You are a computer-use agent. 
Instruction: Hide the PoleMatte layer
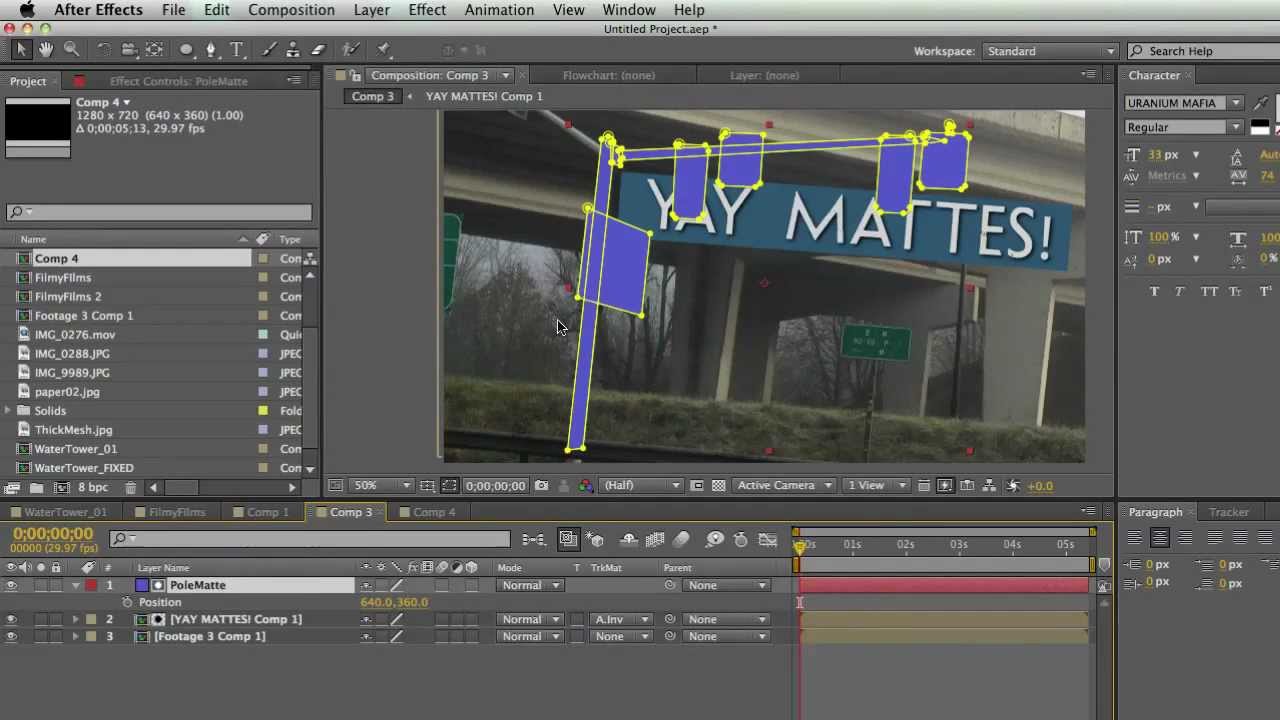[11, 585]
